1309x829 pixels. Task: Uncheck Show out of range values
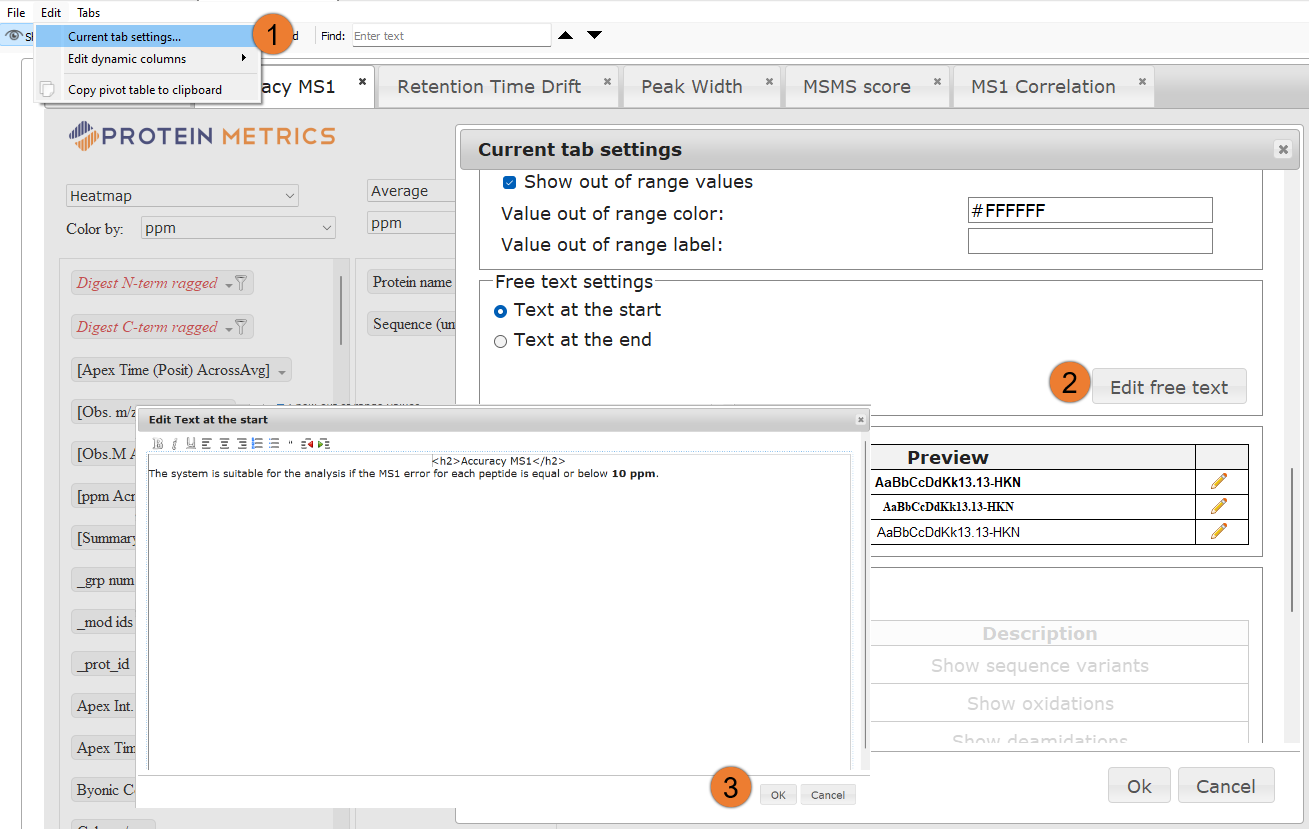(510, 182)
